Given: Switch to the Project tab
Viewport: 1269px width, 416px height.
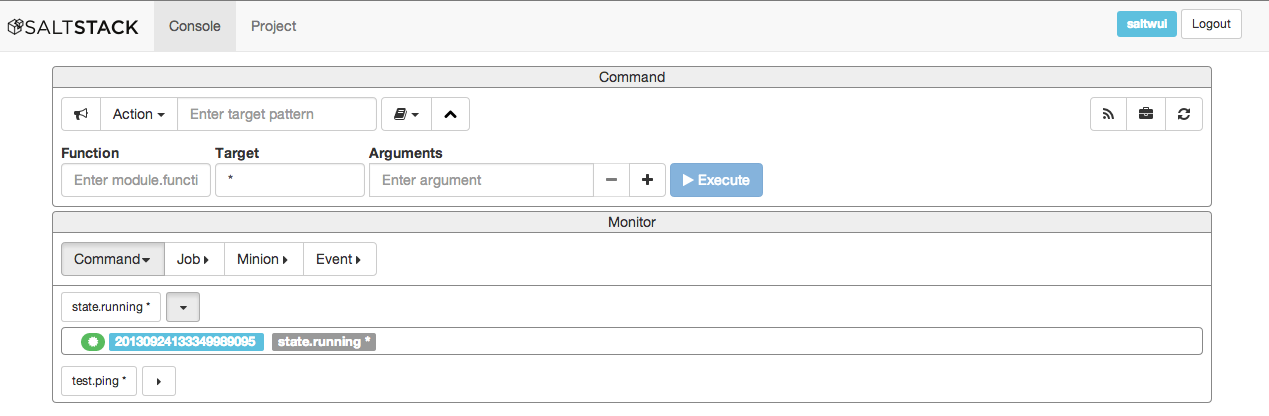Looking at the screenshot, I should pos(274,26).
